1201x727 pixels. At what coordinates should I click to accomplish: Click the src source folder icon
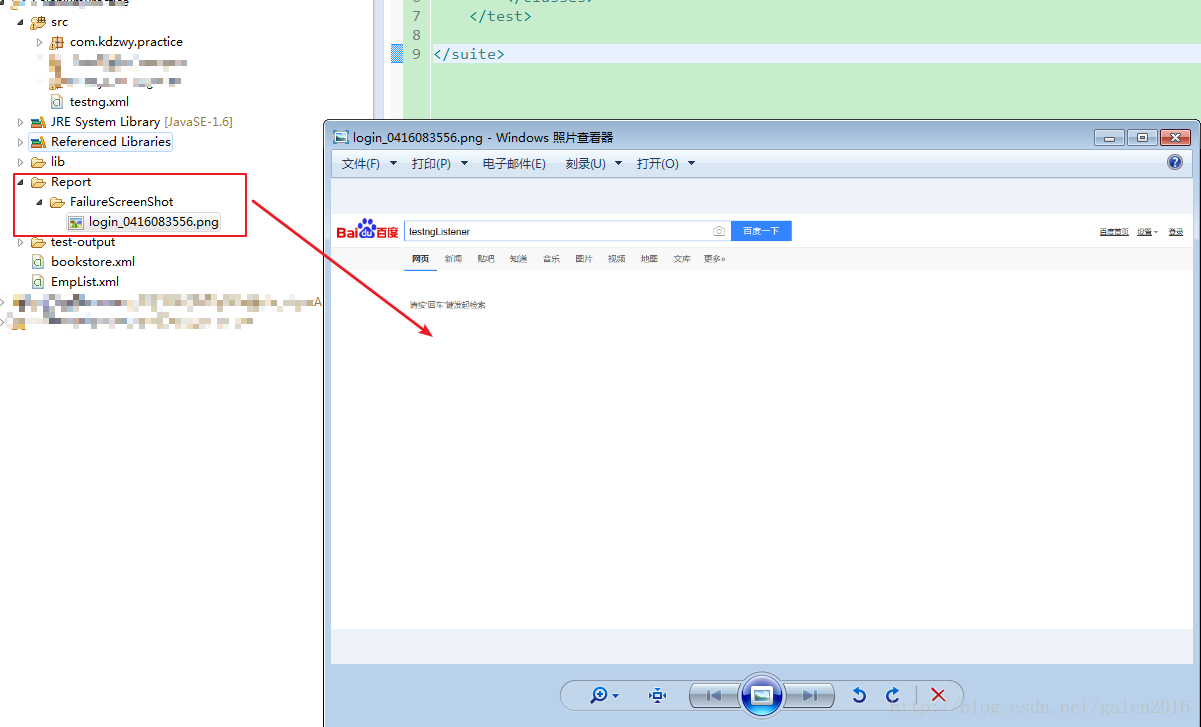coord(38,22)
